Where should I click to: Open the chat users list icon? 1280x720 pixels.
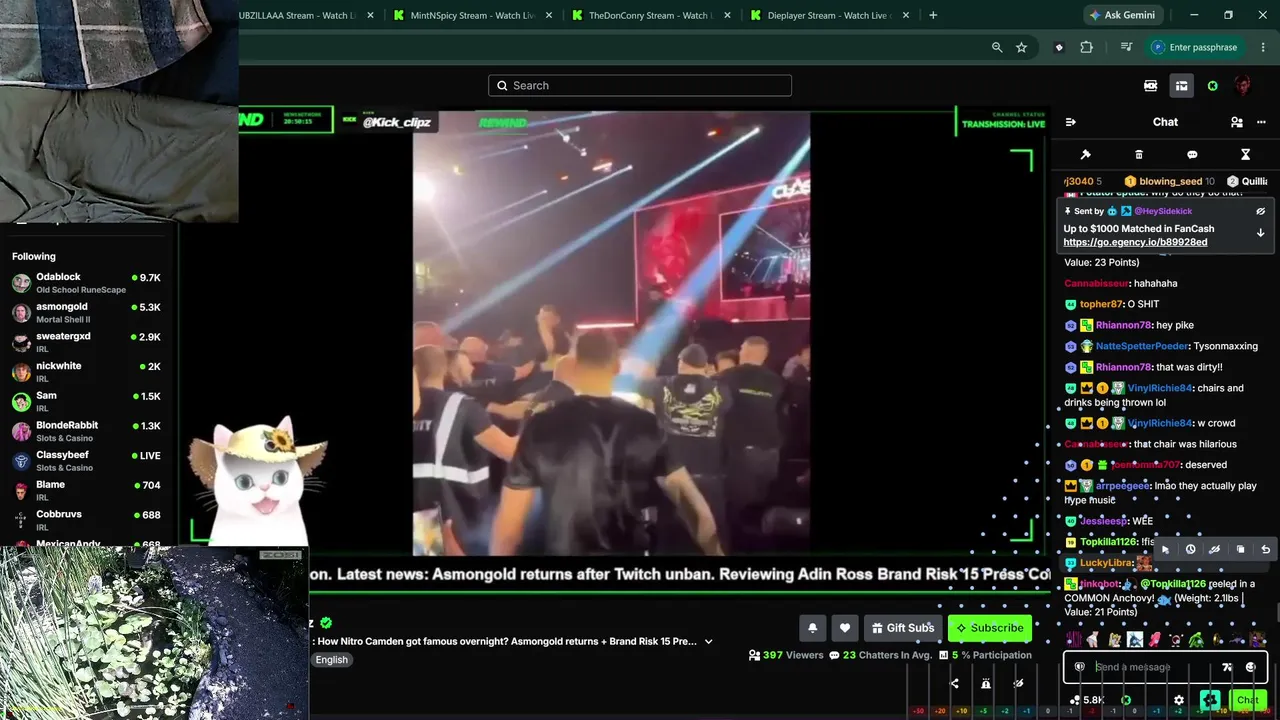coord(1237,122)
